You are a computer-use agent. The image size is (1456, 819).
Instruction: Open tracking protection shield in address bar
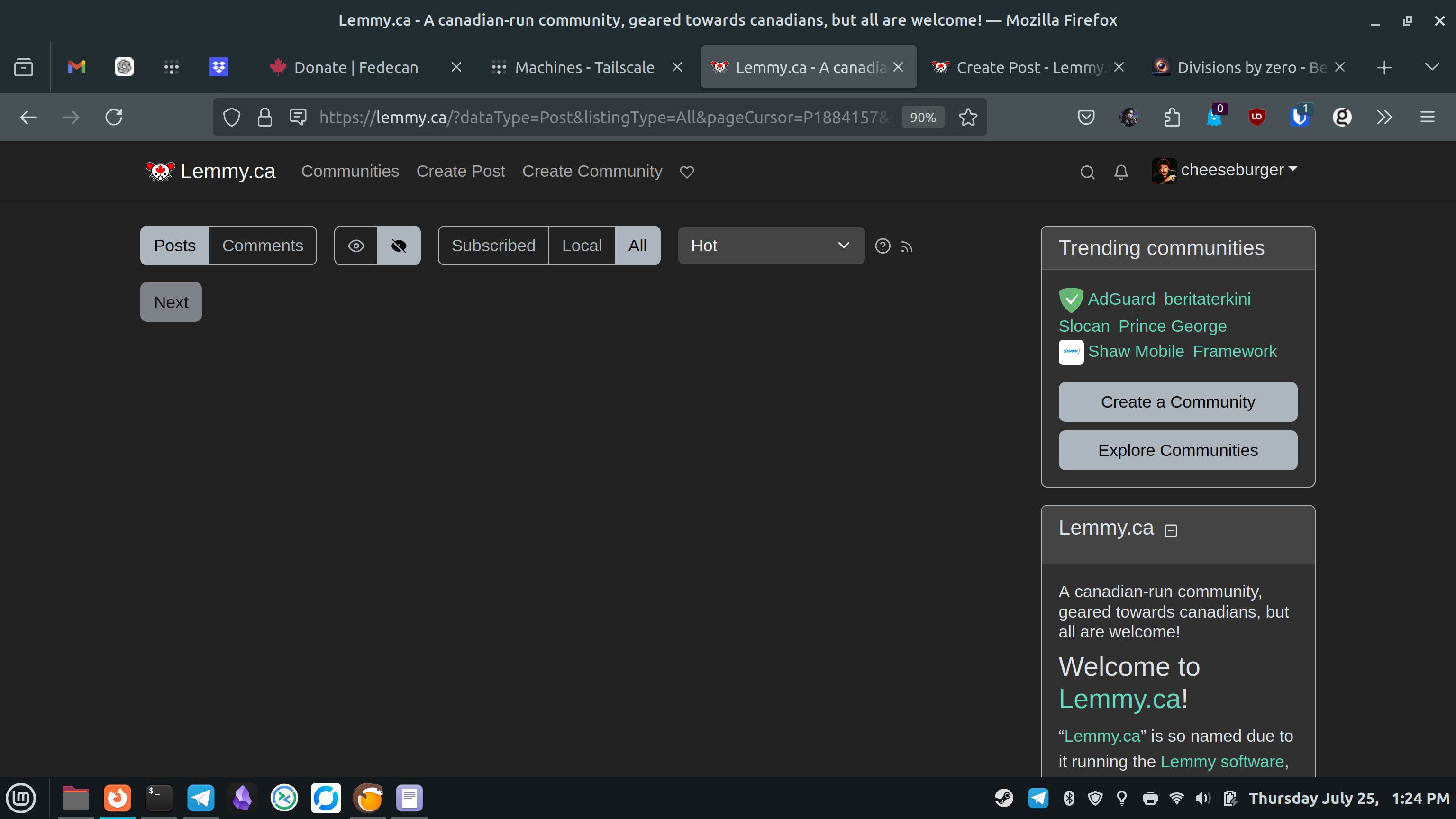tap(232, 118)
